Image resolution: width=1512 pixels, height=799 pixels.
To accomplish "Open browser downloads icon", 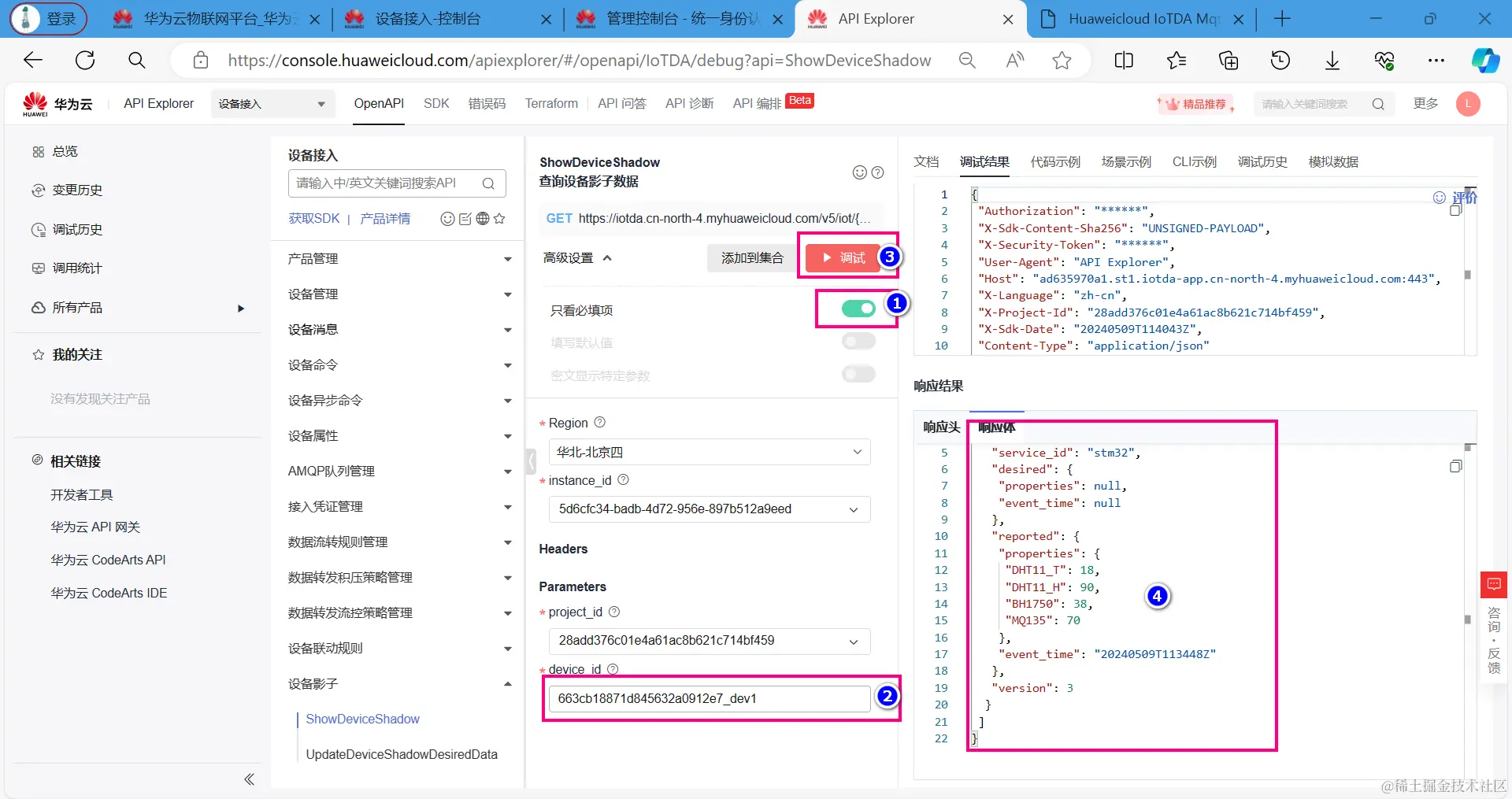I will tap(1332, 61).
